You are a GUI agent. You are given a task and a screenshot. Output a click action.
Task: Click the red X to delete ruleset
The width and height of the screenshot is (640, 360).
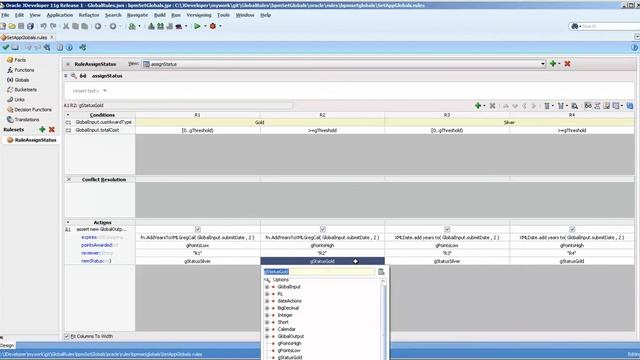(x=52, y=129)
